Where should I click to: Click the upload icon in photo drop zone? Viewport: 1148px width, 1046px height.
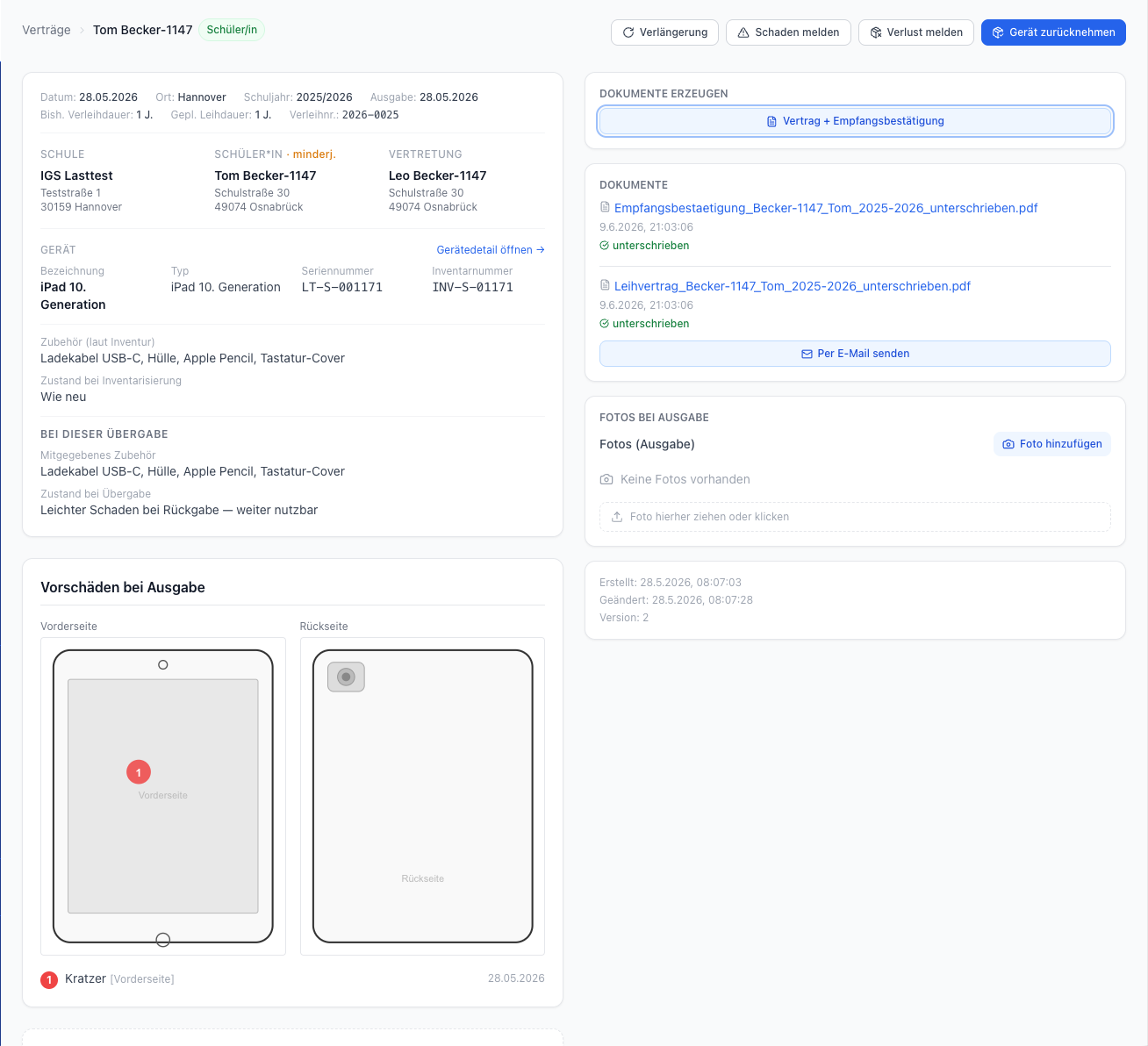tap(617, 517)
